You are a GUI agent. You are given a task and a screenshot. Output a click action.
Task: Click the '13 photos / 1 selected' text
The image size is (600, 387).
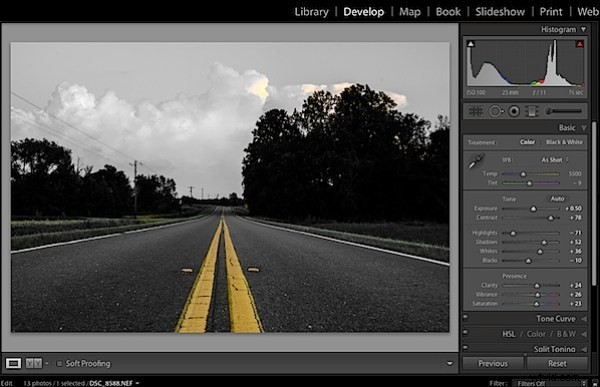[x=54, y=383]
